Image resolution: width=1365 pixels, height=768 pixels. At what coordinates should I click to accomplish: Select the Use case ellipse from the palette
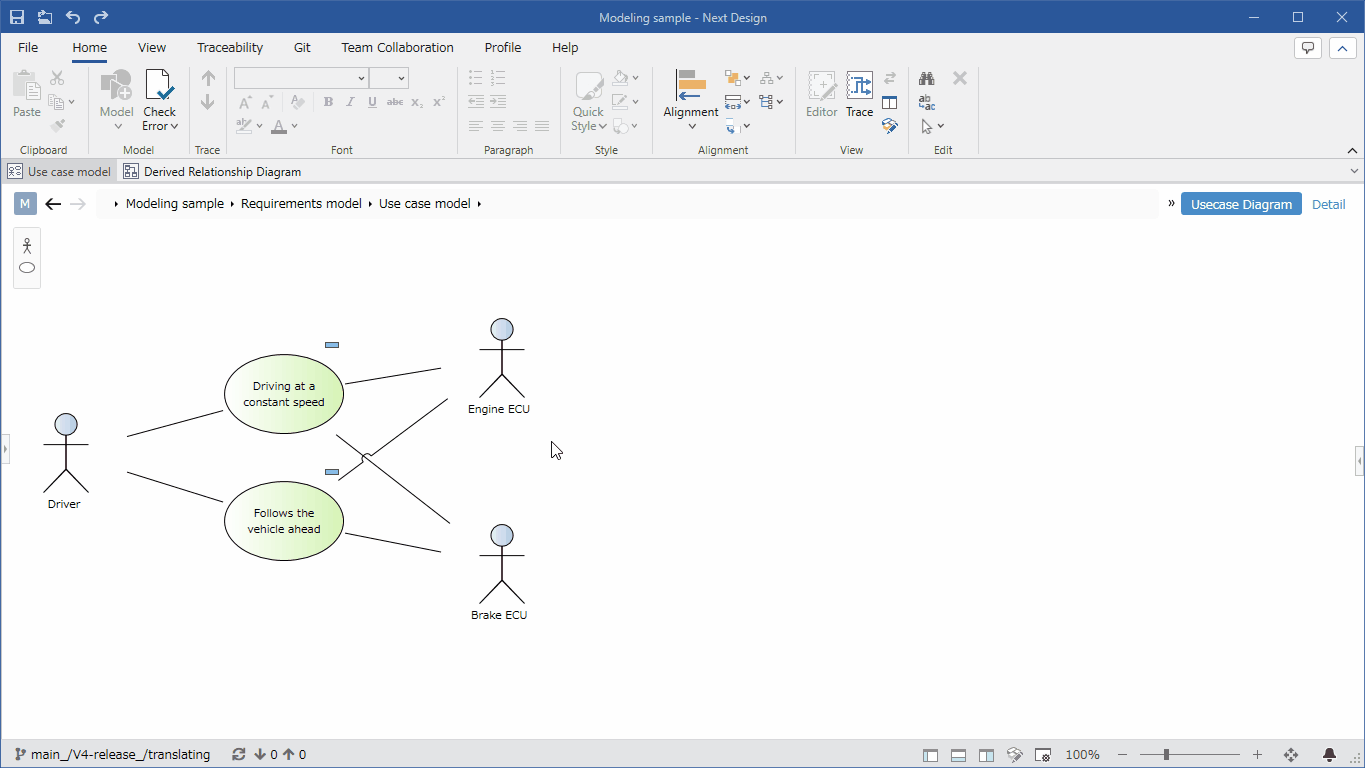point(27,268)
